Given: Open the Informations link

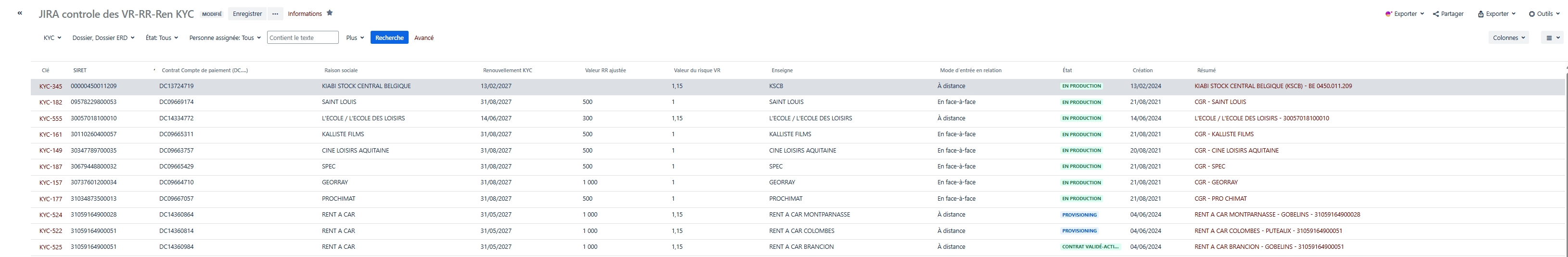Looking at the screenshot, I should click(x=304, y=13).
